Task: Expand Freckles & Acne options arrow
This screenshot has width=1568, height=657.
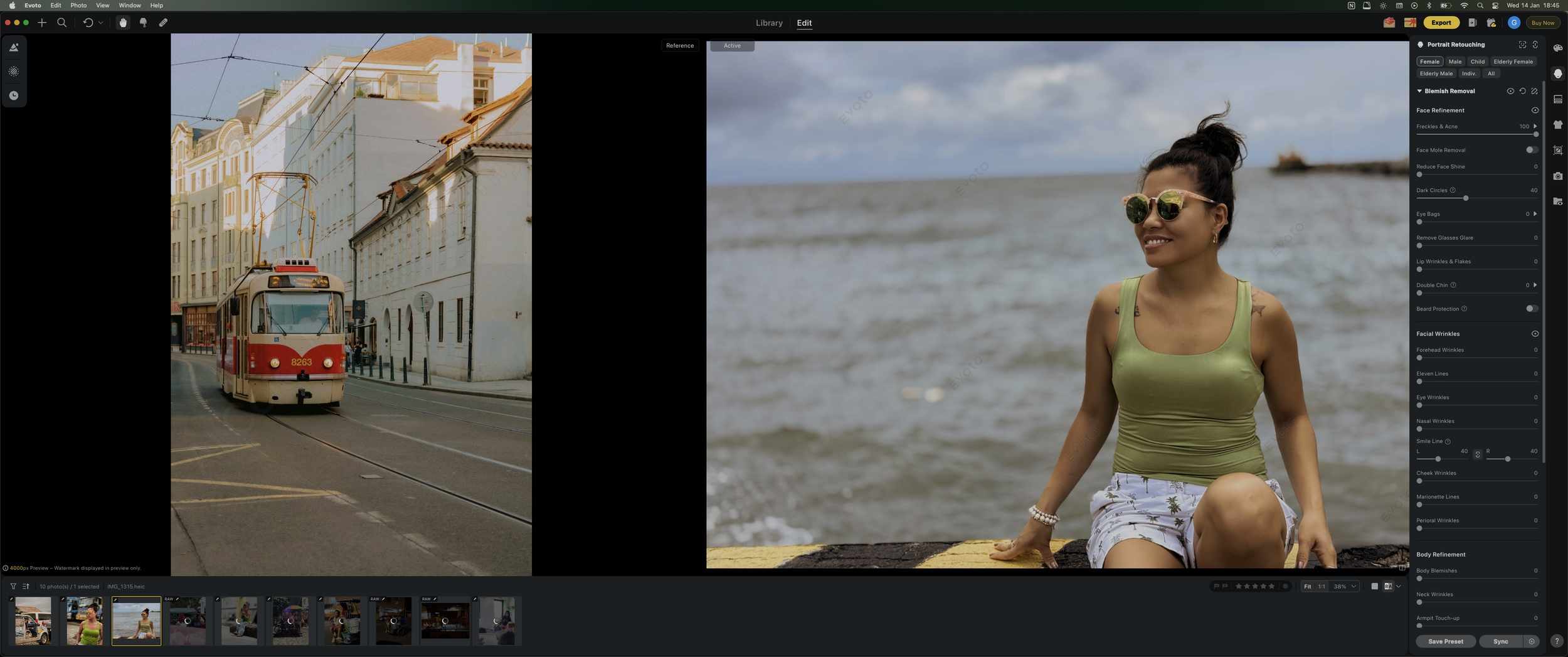Action: coord(1535,126)
